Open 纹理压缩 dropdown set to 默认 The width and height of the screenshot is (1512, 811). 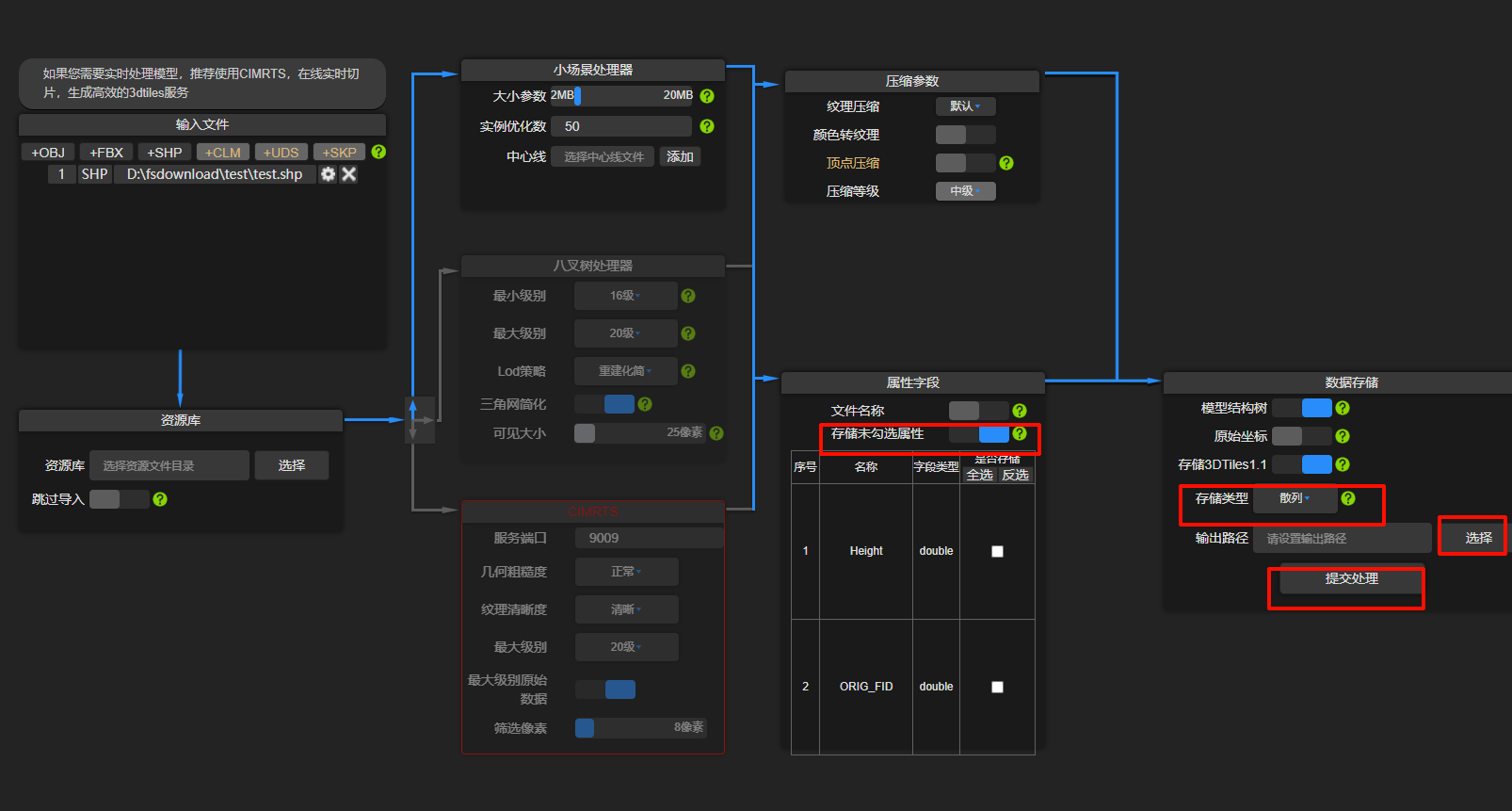click(966, 106)
